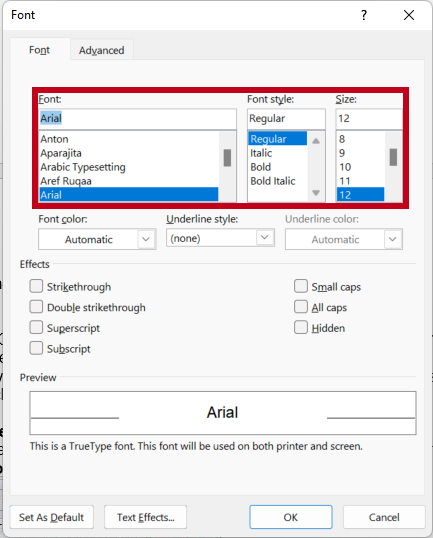Image resolution: width=433 pixels, height=538 pixels.
Task: Switch to the Advanced tab
Action: [x=102, y=50]
